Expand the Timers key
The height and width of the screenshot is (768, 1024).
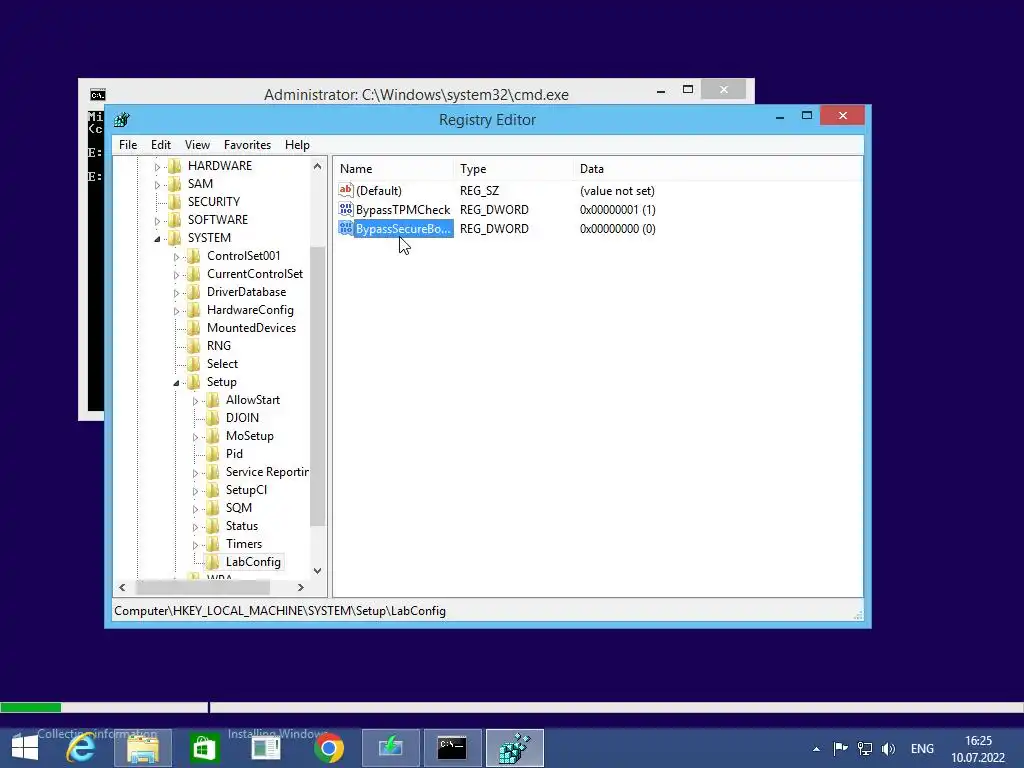coord(195,545)
